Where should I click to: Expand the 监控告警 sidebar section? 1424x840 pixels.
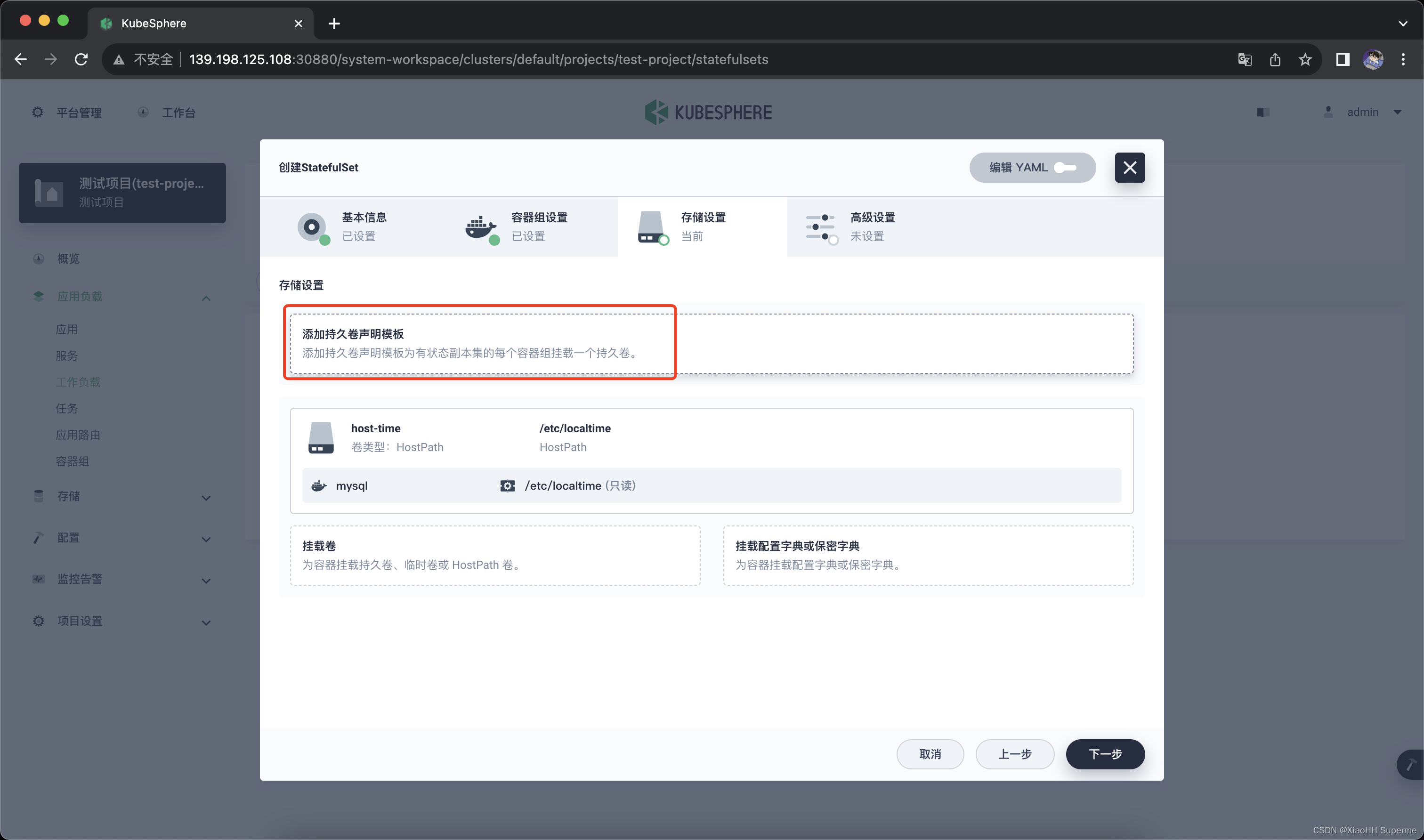click(206, 580)
